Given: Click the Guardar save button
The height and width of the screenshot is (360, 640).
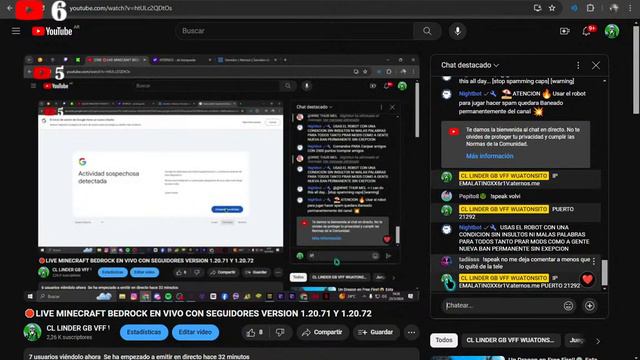Looking at the screenshot, I should point(376,333).
